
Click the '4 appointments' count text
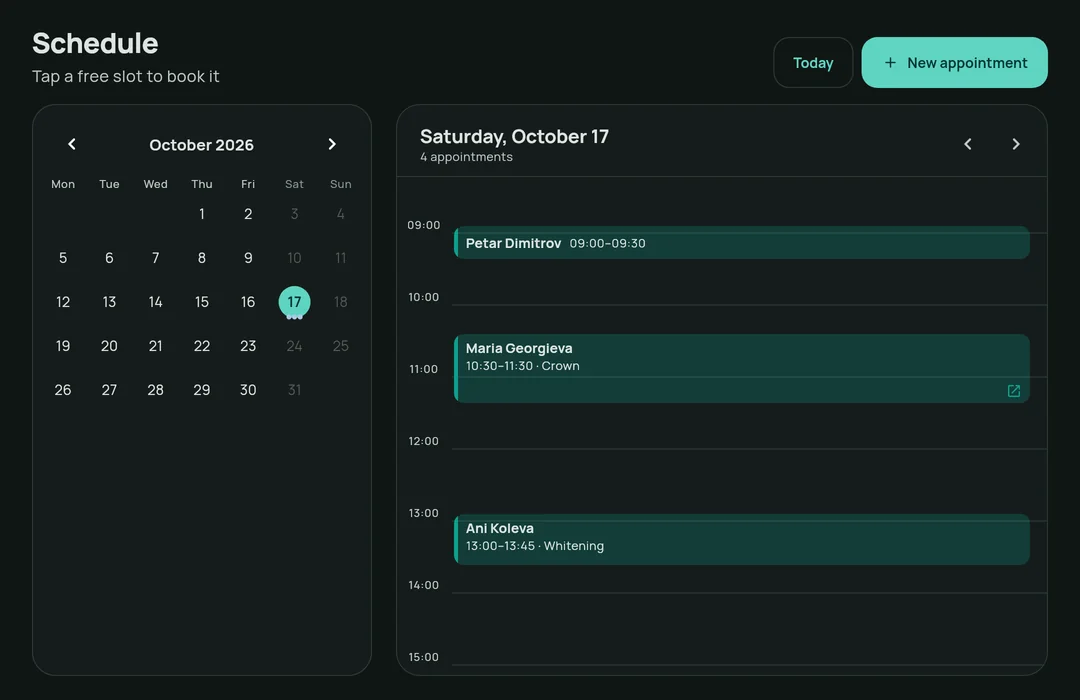(x=466, y=156)
